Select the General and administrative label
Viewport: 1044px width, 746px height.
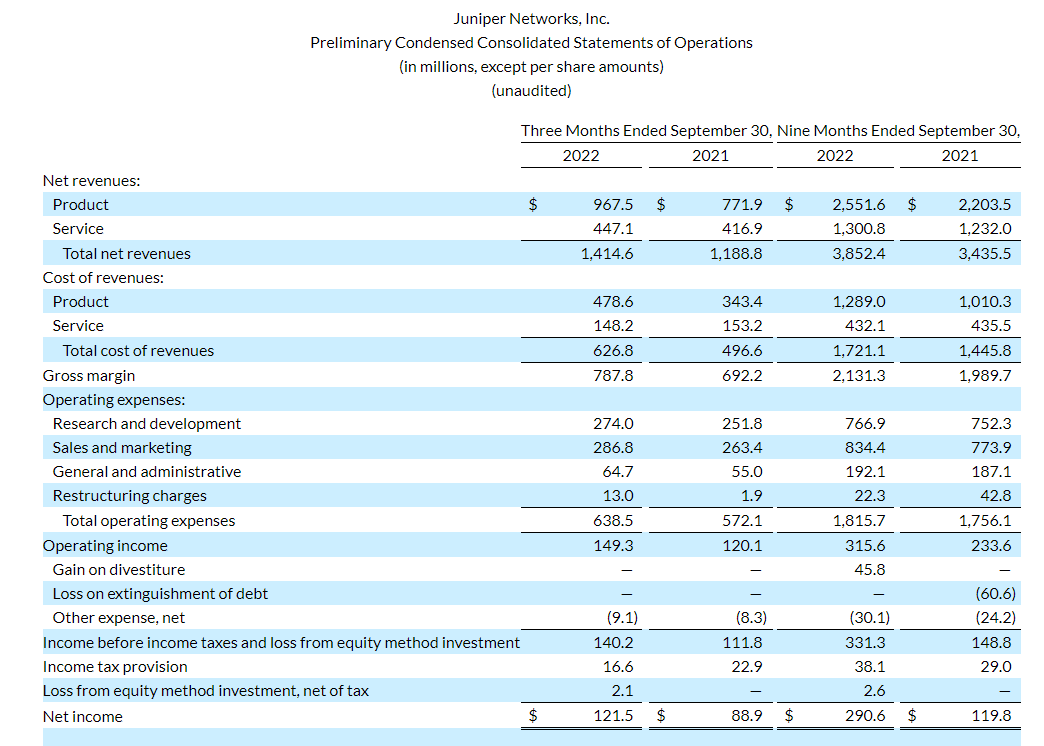[147, 471]
